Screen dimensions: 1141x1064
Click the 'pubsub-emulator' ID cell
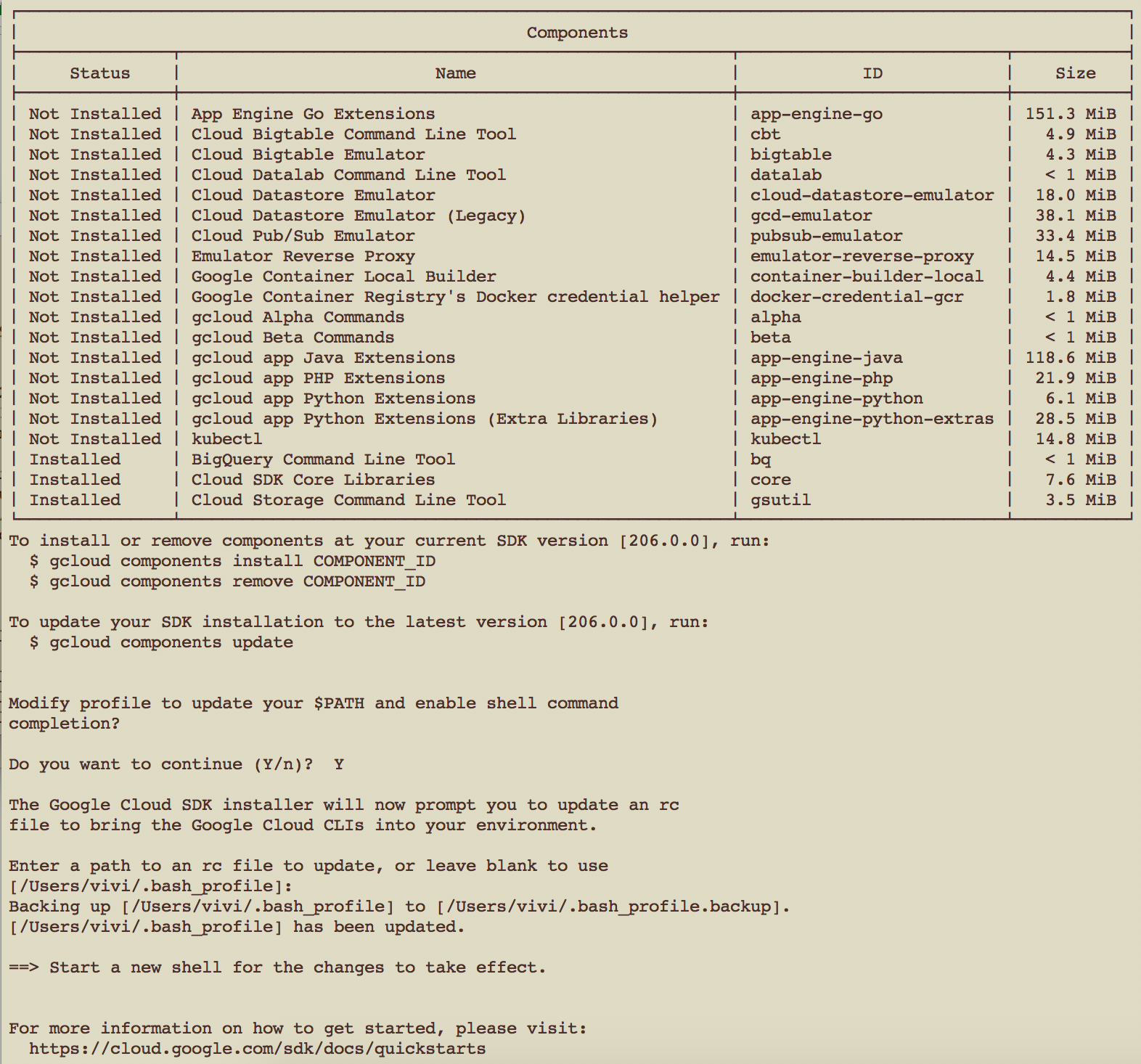tap(827, 236)
